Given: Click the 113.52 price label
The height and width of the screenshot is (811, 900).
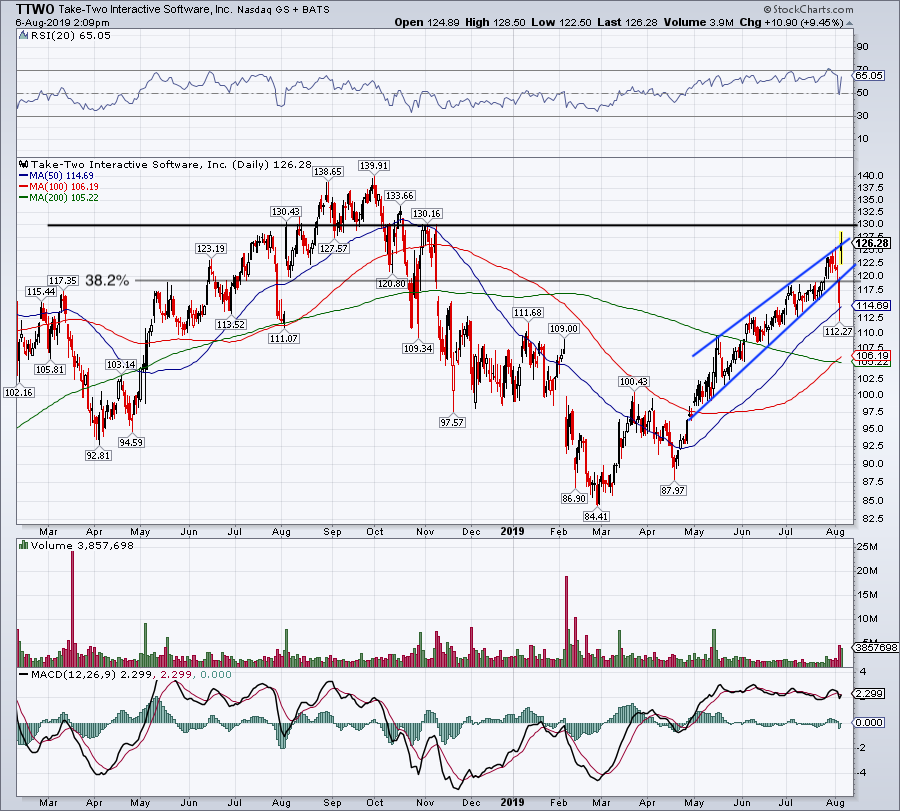Looking at the screenshot, I should (x=231, y=324).
